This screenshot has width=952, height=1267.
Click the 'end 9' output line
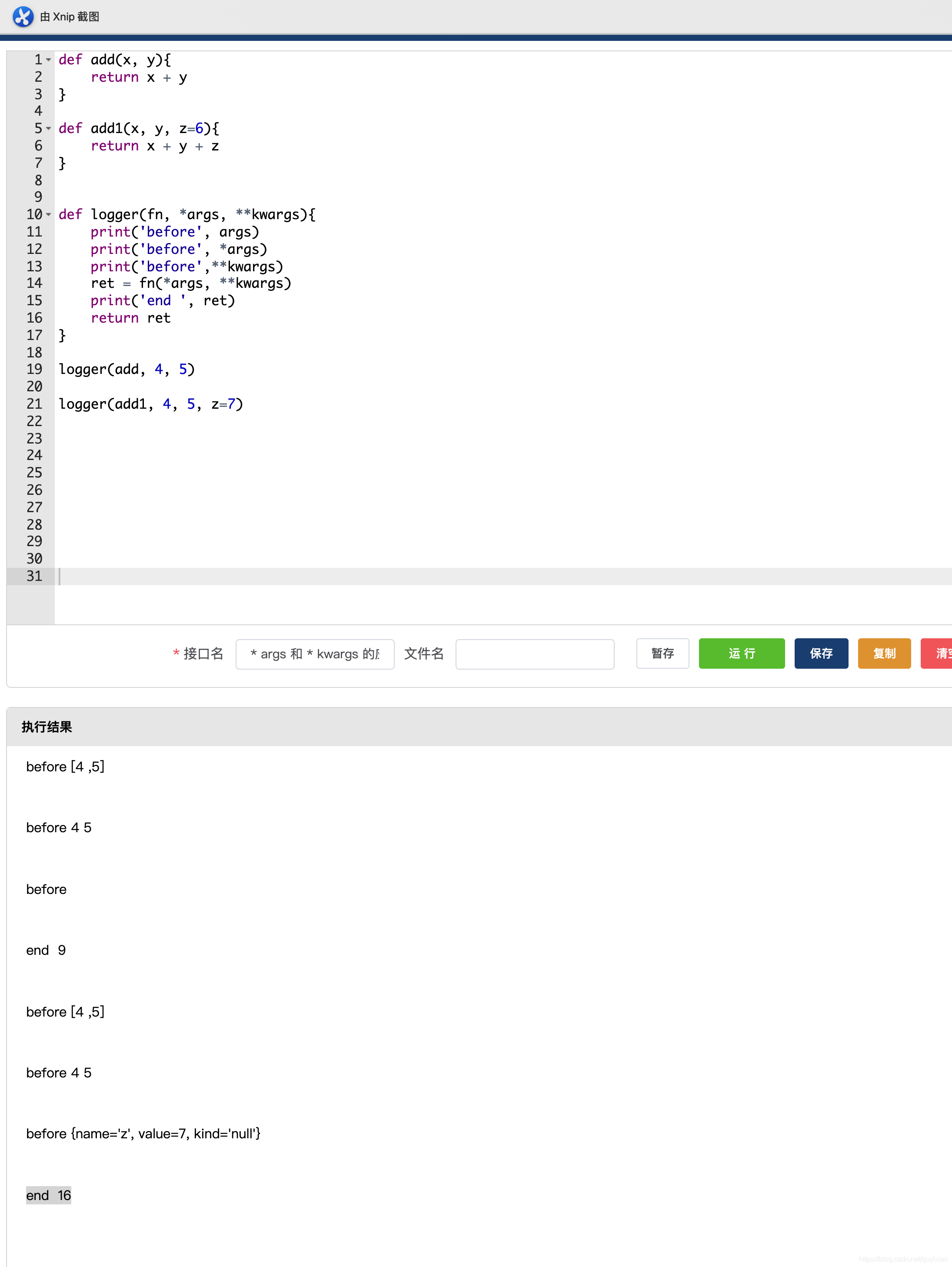[x=46, y=950]
